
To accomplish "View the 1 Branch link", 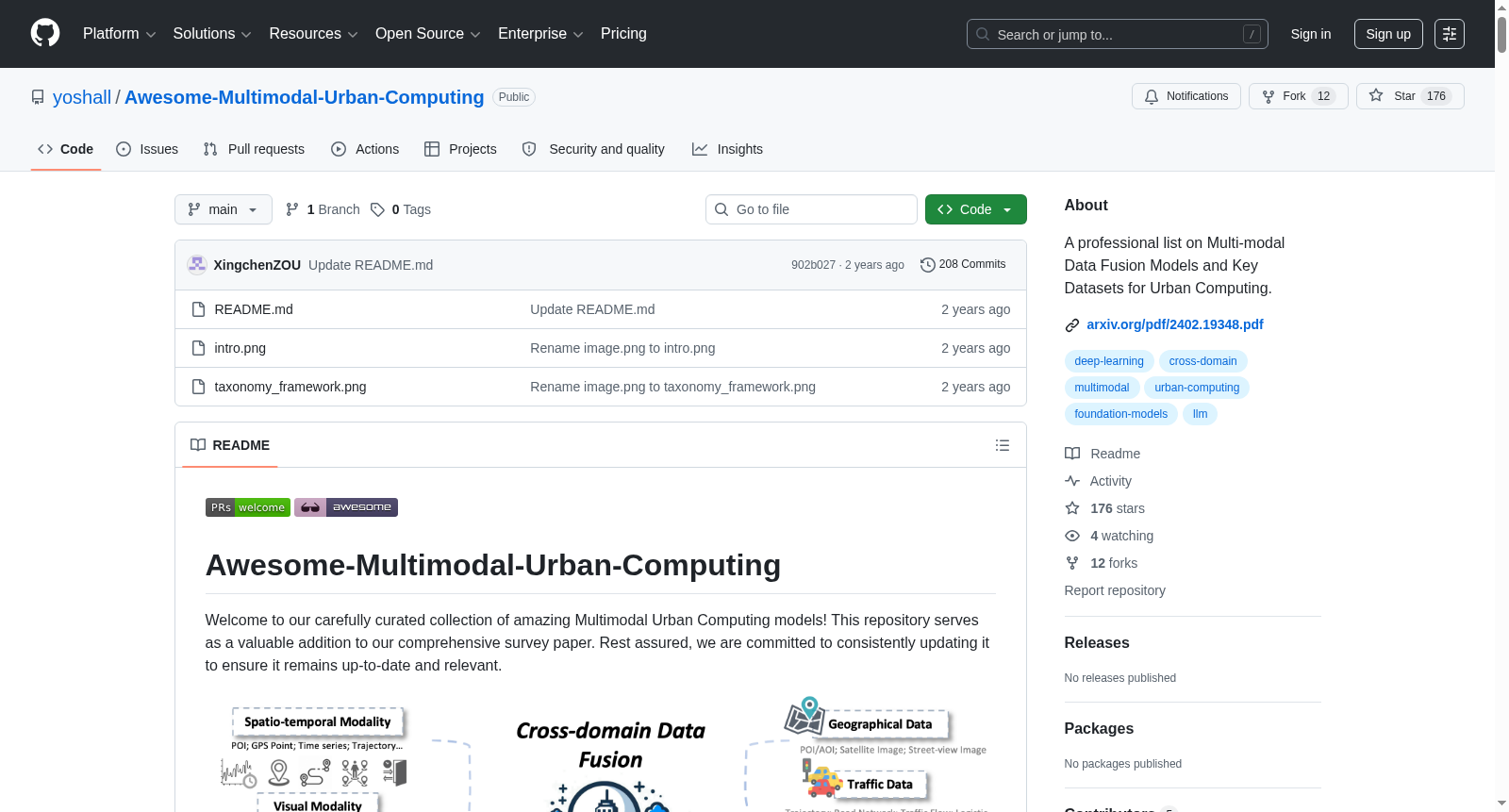I will (x=323, y=209).
